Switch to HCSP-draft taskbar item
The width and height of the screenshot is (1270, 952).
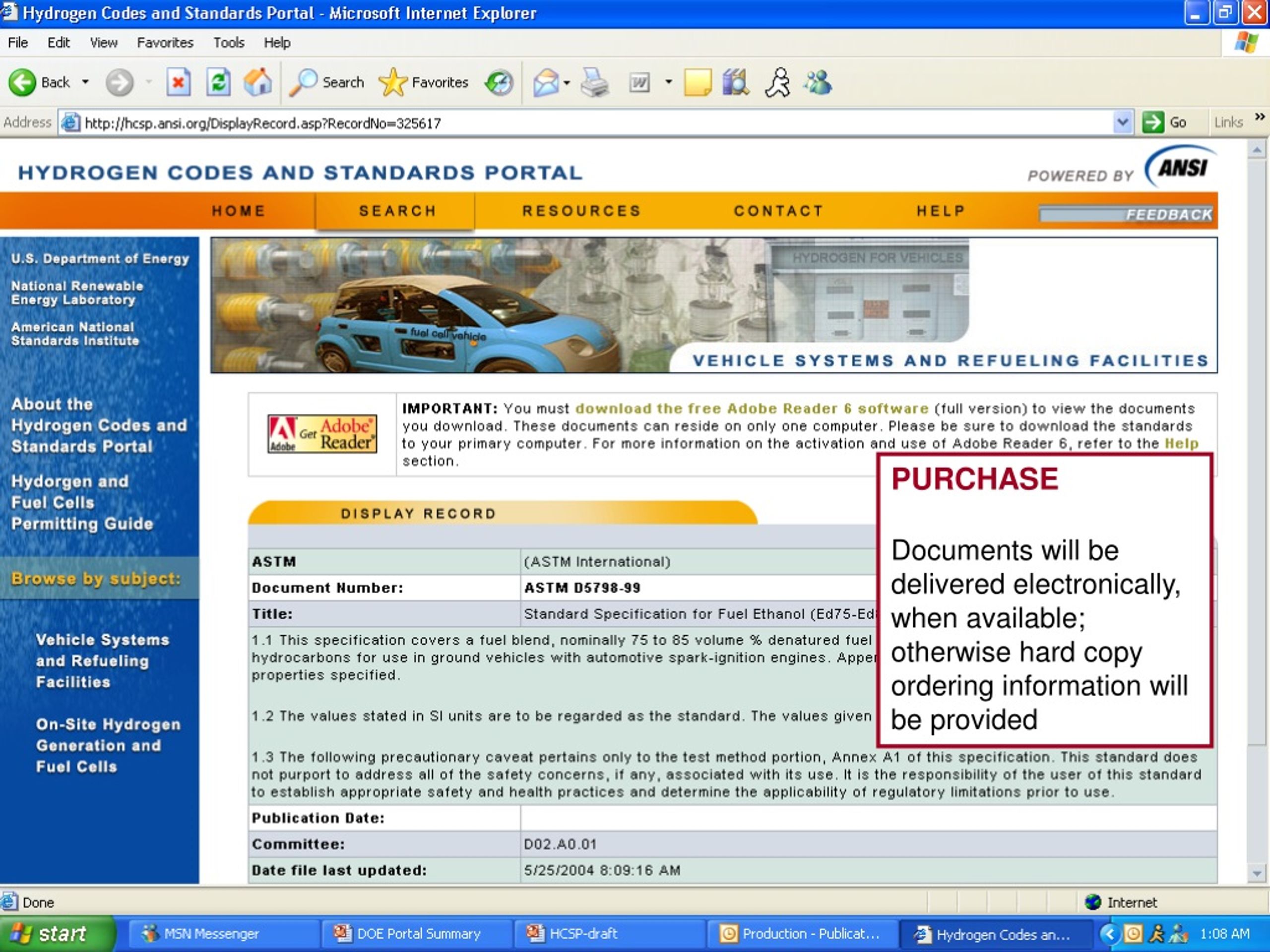coord(610,934)
